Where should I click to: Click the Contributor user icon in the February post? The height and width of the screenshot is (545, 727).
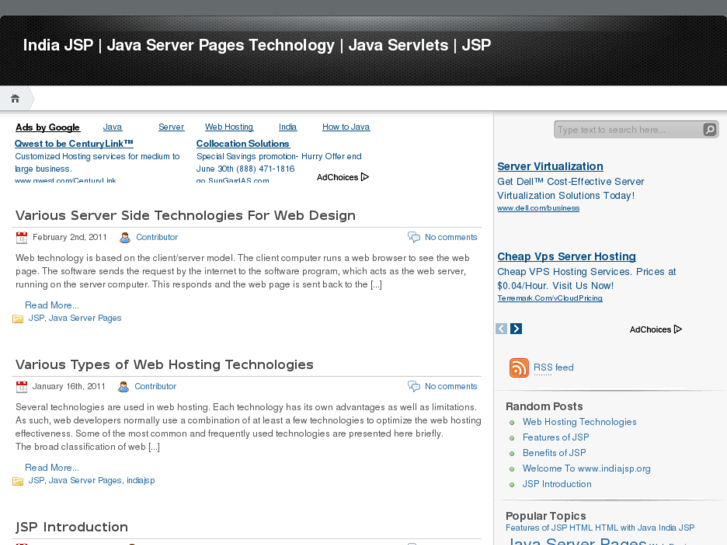125,237
